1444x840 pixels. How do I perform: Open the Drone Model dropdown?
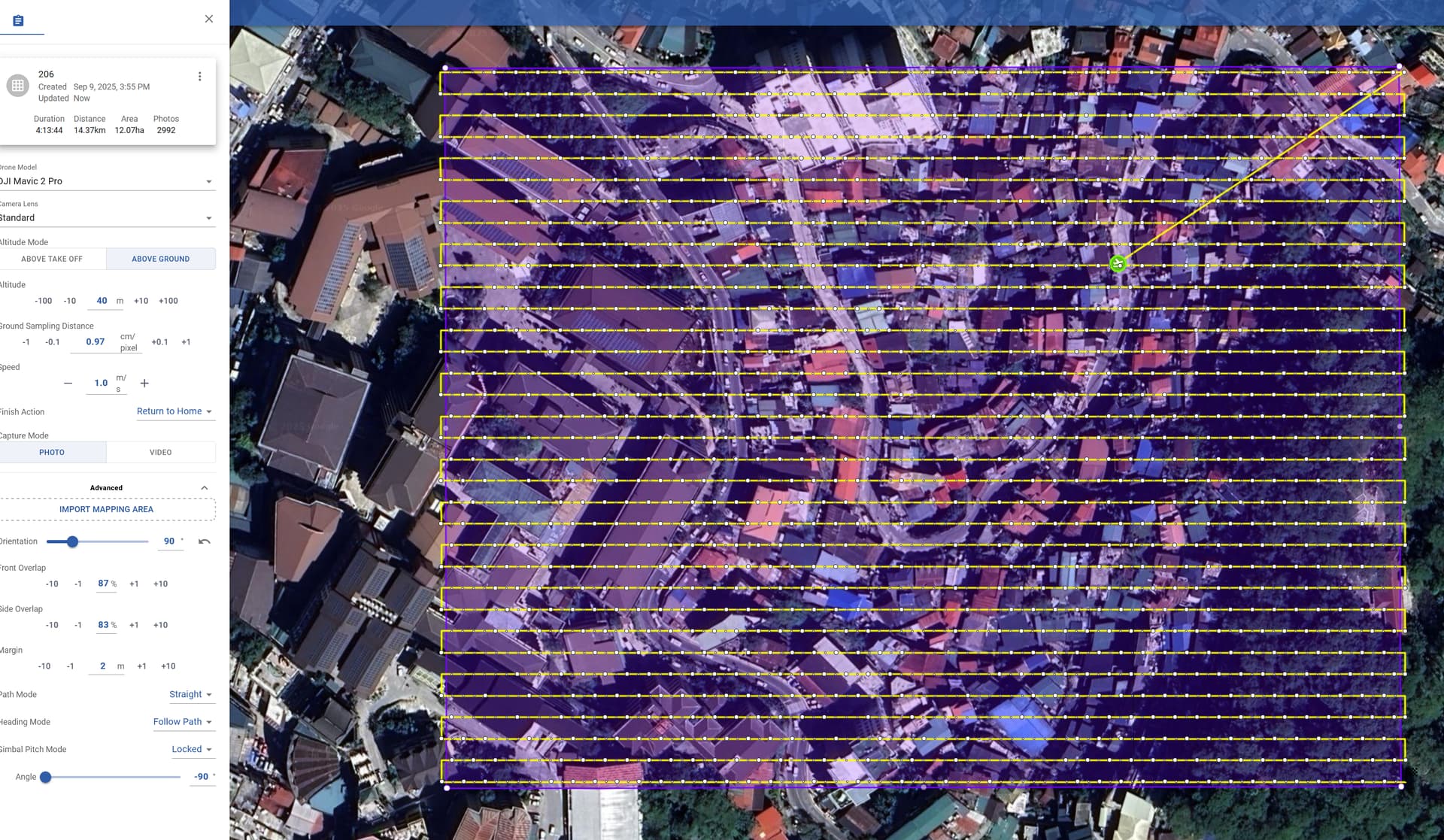pyautogui.click(x=107, y=181)
